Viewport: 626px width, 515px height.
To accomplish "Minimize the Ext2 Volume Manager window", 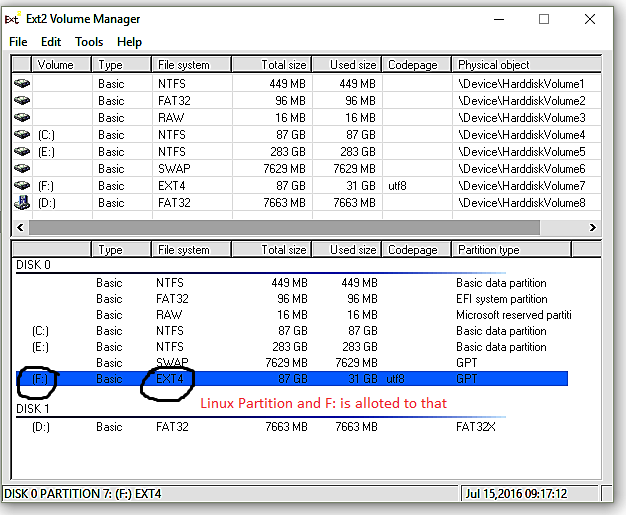I will click(x=499, y=19).
